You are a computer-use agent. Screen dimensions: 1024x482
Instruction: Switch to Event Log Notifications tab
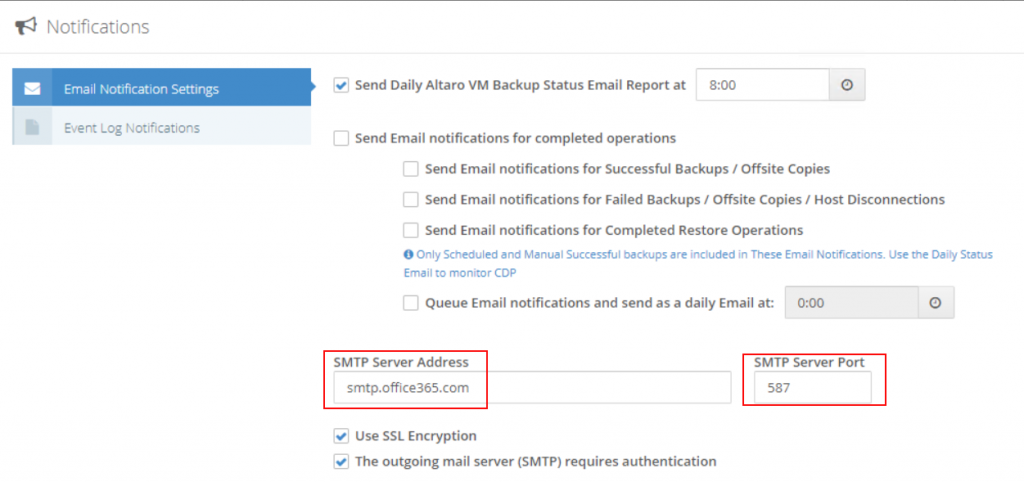[x=161, y=127]
